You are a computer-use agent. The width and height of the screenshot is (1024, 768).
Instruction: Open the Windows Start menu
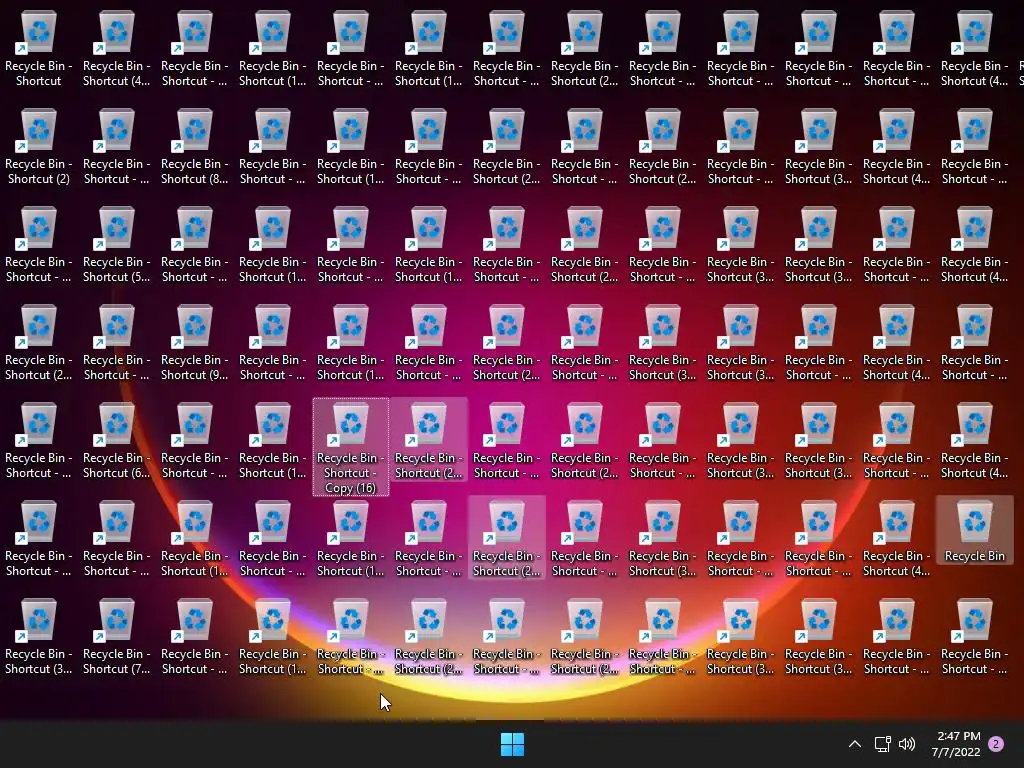(x=512, y=744)
